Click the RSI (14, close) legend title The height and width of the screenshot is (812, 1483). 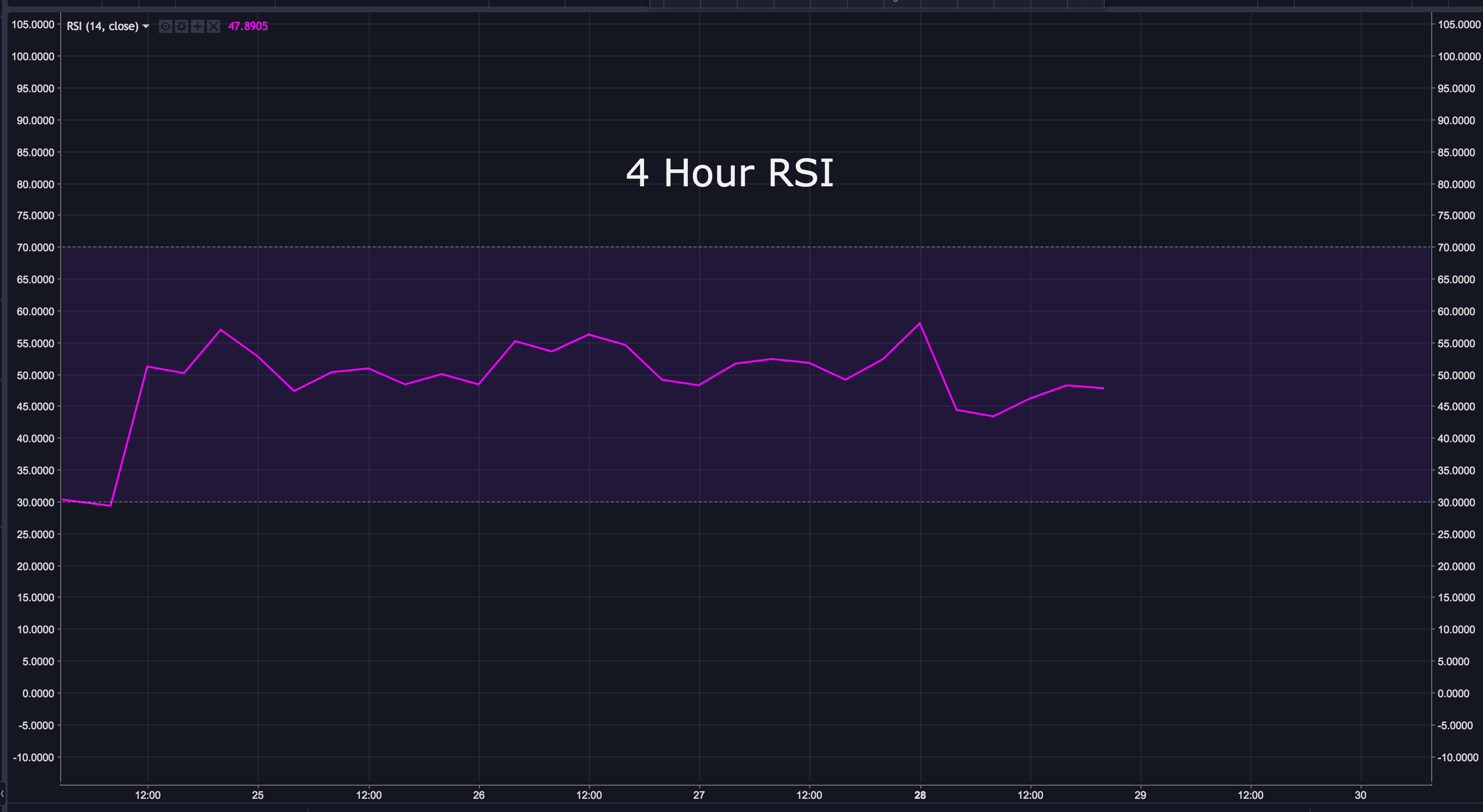[103, 26]
